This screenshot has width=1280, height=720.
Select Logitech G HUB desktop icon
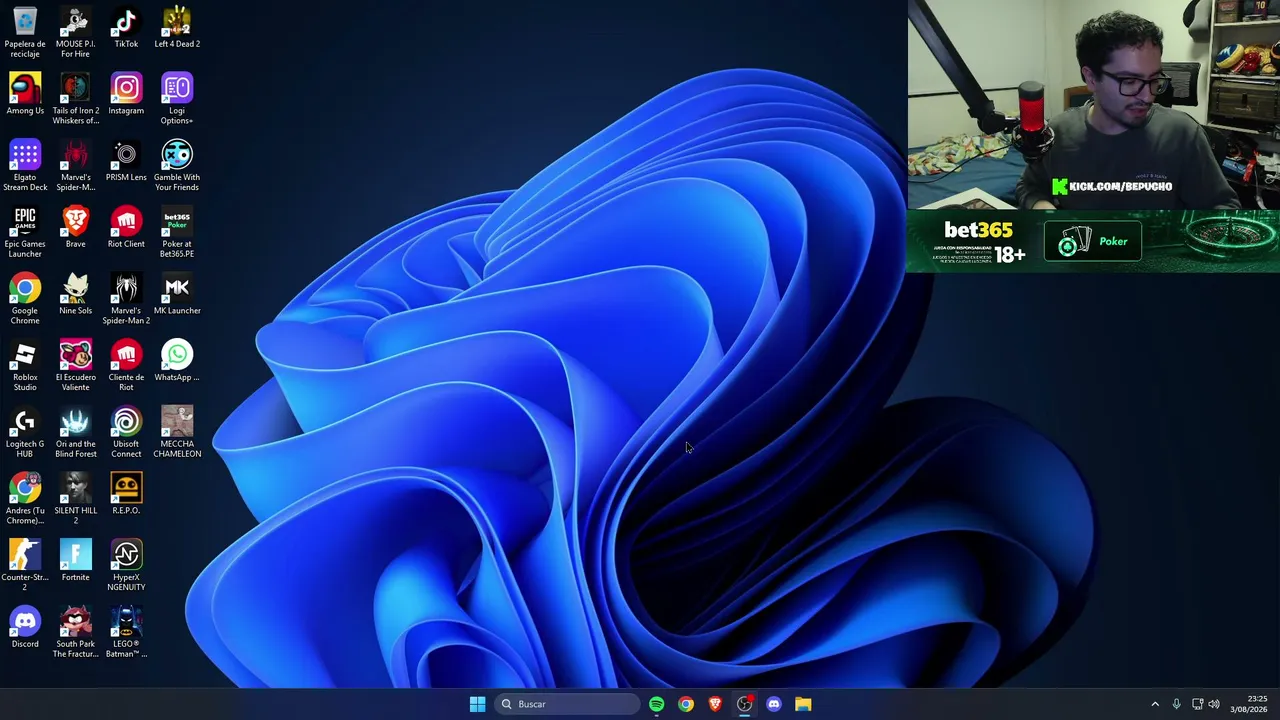(x=25, y=432)
